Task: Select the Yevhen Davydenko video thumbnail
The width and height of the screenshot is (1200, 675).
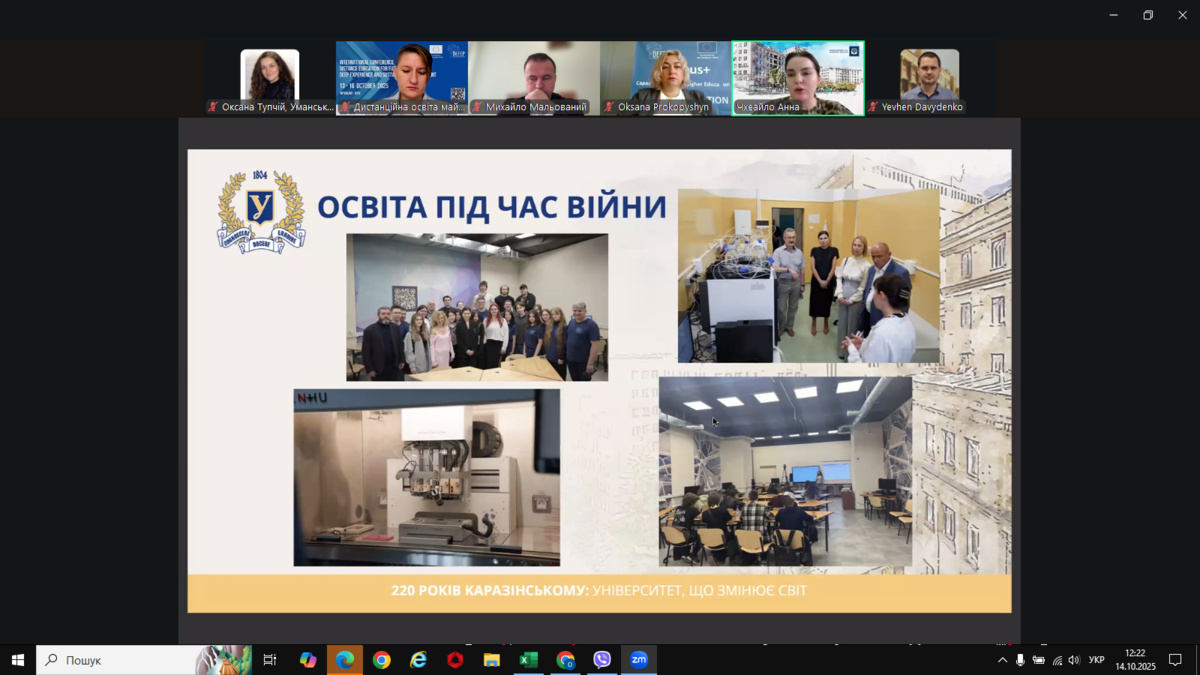Action: pos(929,78)
